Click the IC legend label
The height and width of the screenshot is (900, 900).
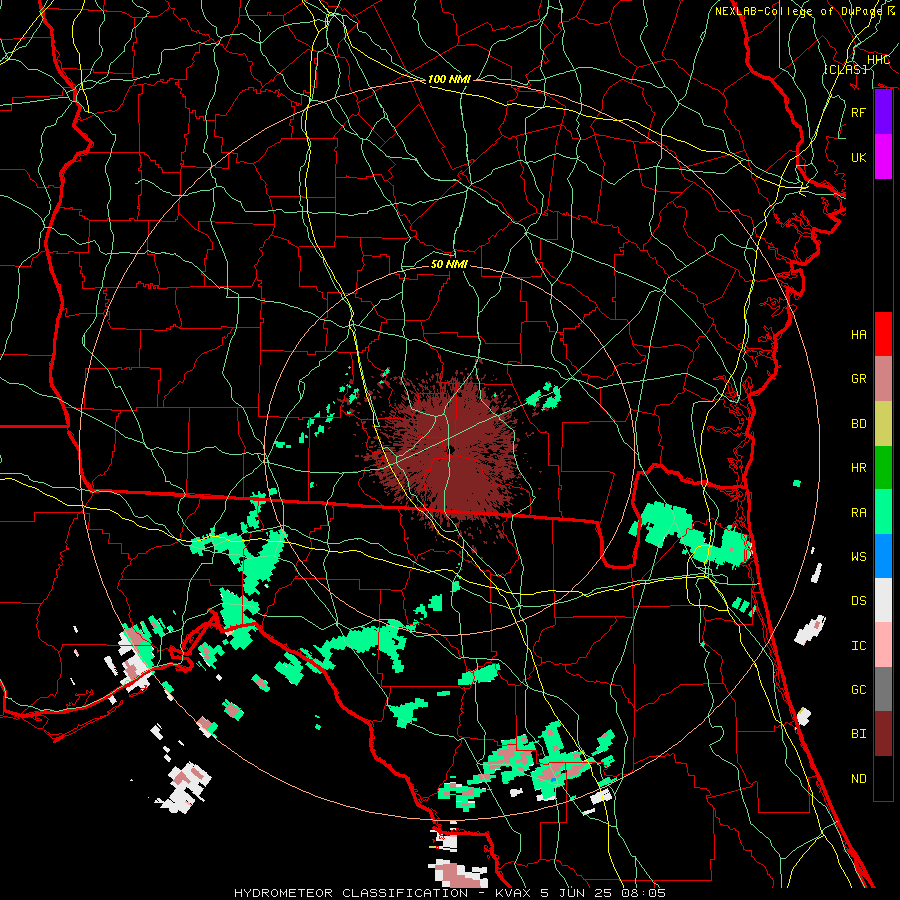pos(859,646)
